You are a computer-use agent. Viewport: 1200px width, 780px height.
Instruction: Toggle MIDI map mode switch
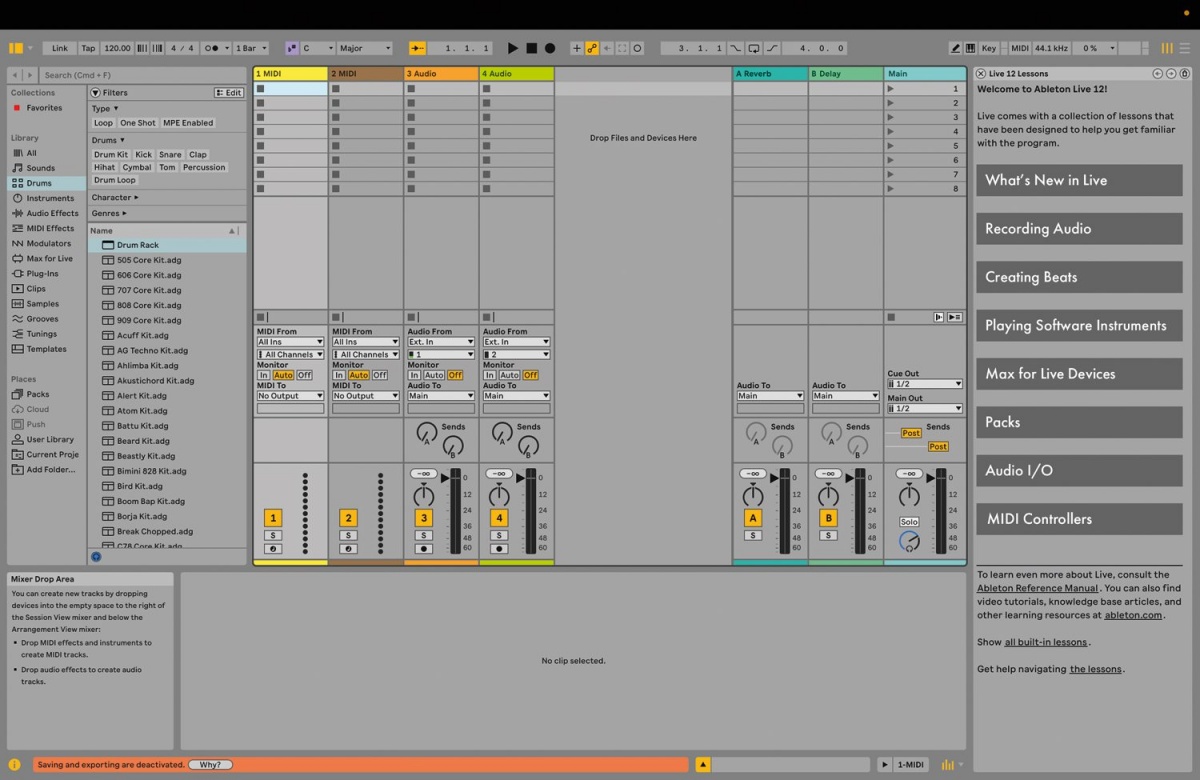[1019, 48]
